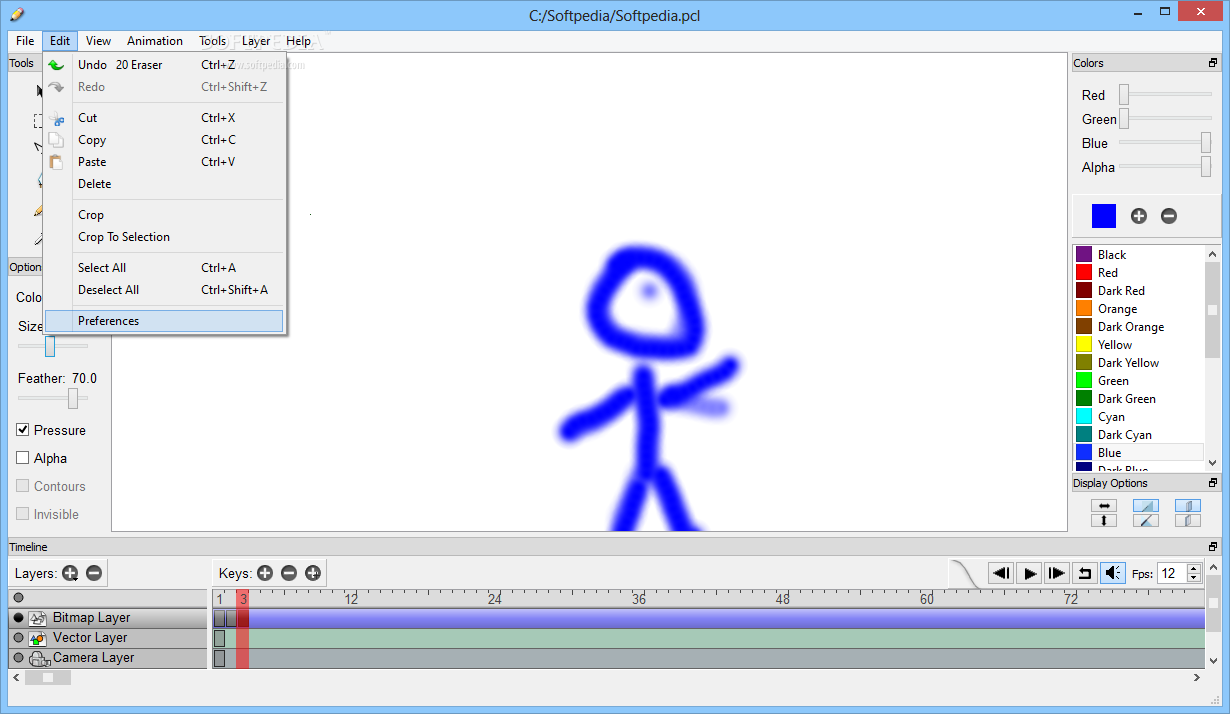Image resolution: width=1230 pixels, height=714 pixels.
Task: Toggle all layers visibility dot in header
Action: (18, 598)
